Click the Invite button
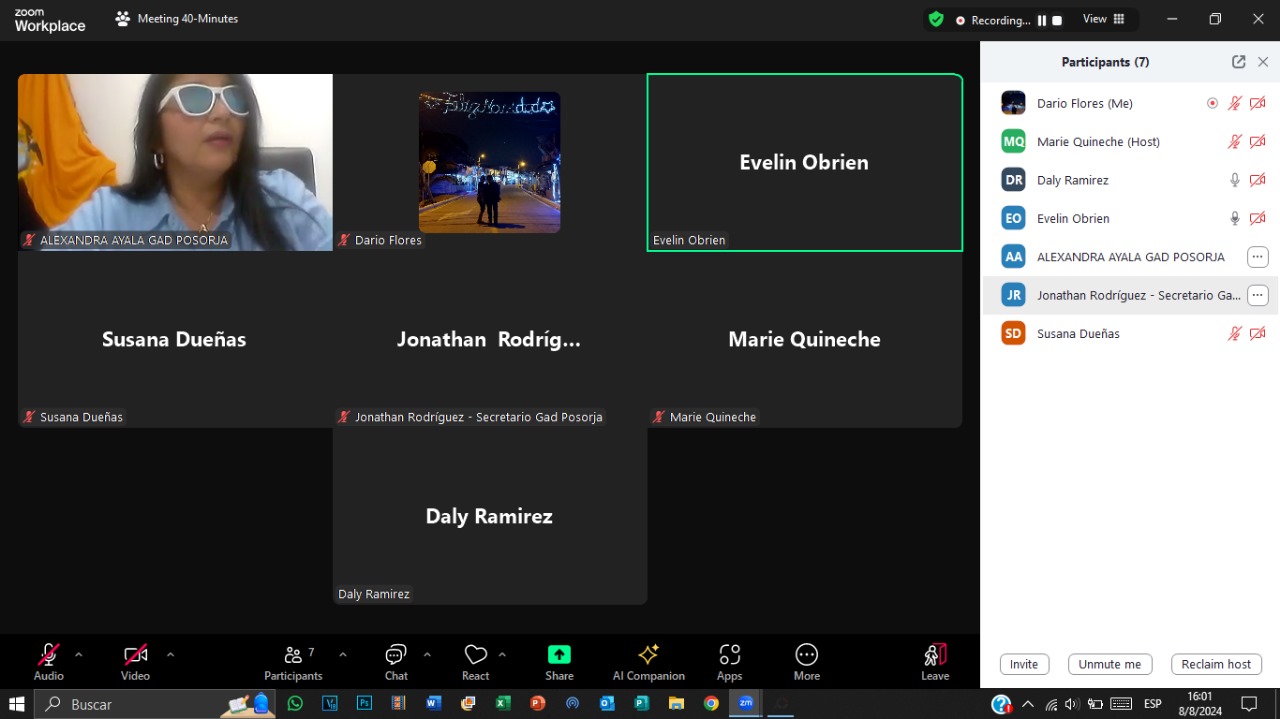Image resolution: width=1280 pixels, height=719 pixels. [x=1023, y=664]
